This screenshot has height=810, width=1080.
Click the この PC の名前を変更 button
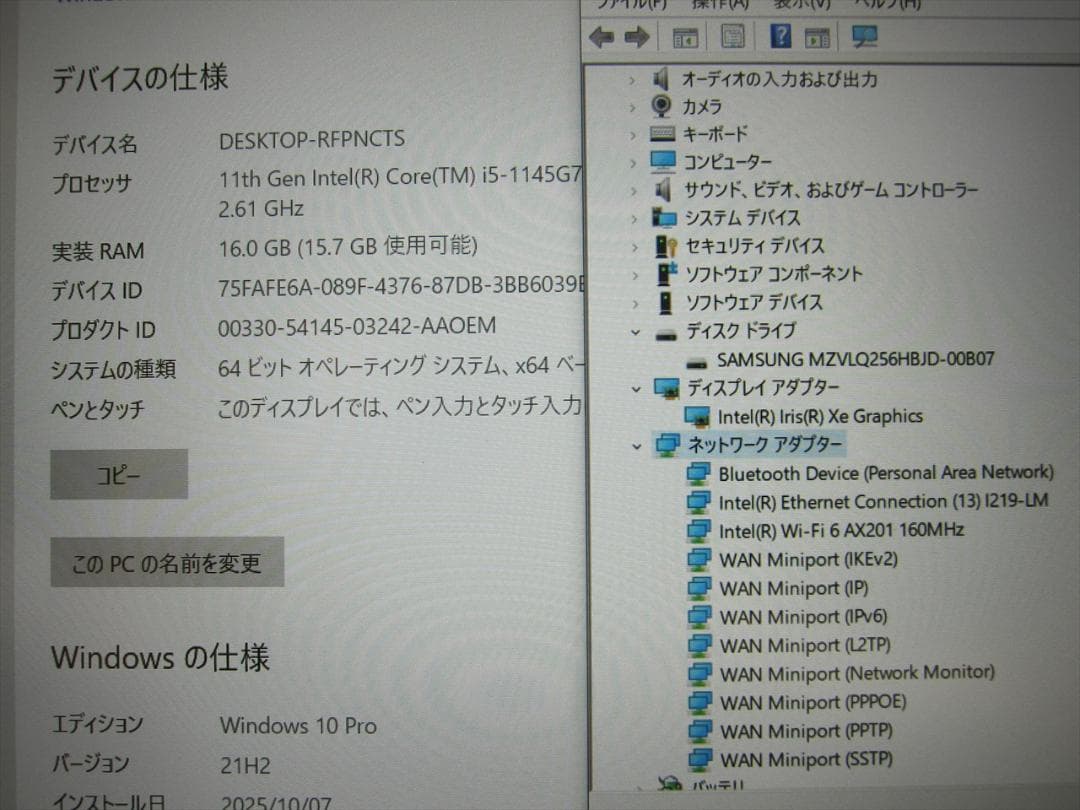(x=166, y=562)
